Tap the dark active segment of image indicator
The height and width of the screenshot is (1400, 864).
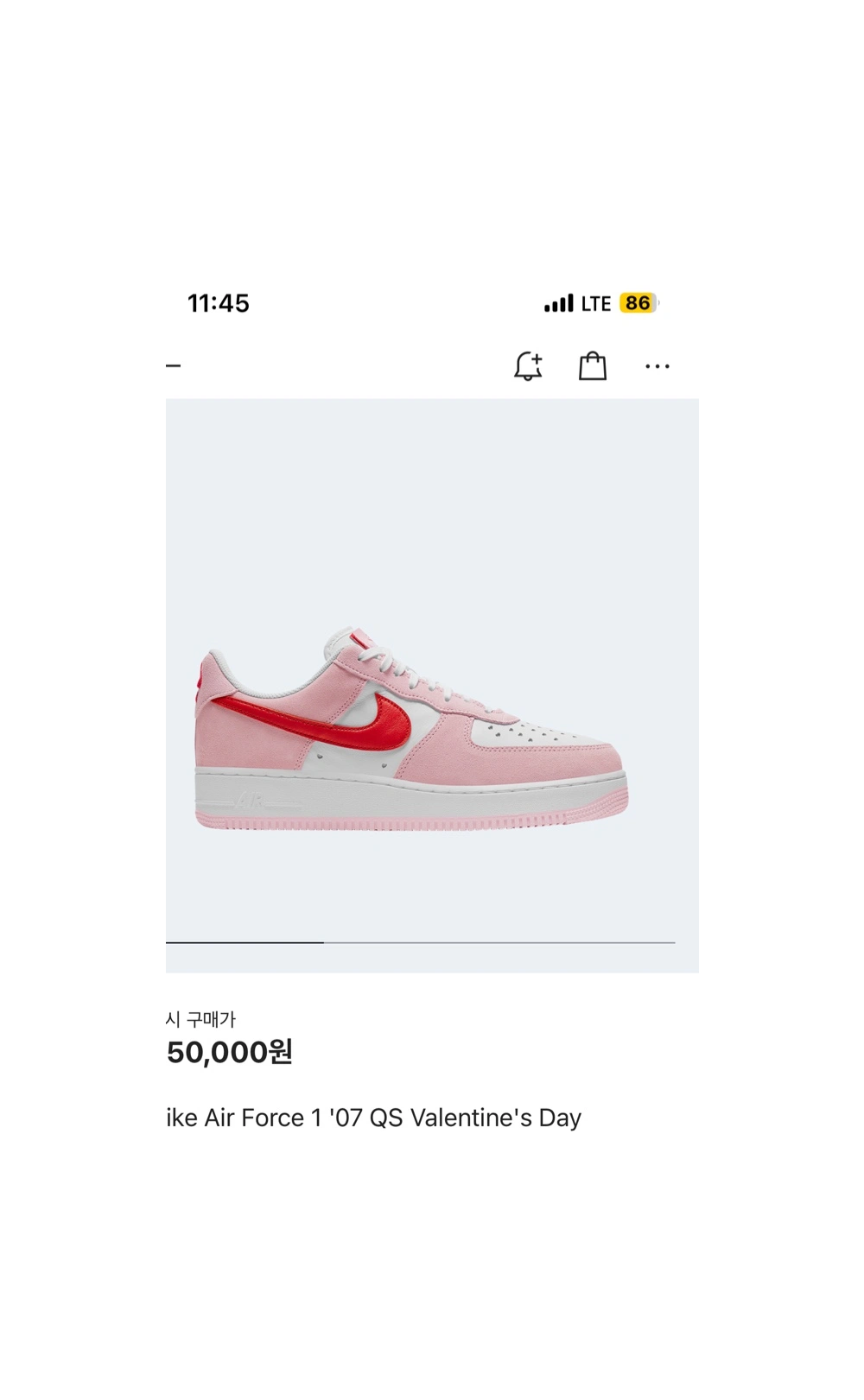coord(245,942)
